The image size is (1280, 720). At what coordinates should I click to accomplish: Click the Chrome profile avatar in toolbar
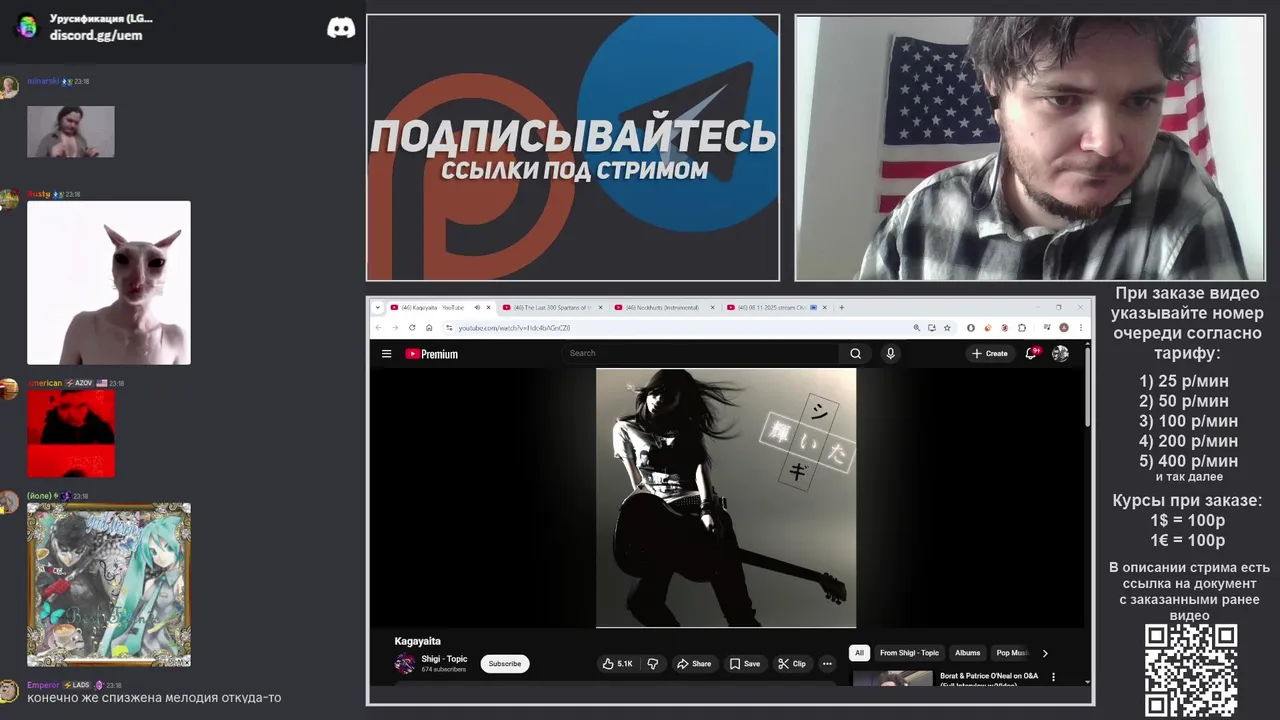pyautogui.click(x=1064, y=327)
